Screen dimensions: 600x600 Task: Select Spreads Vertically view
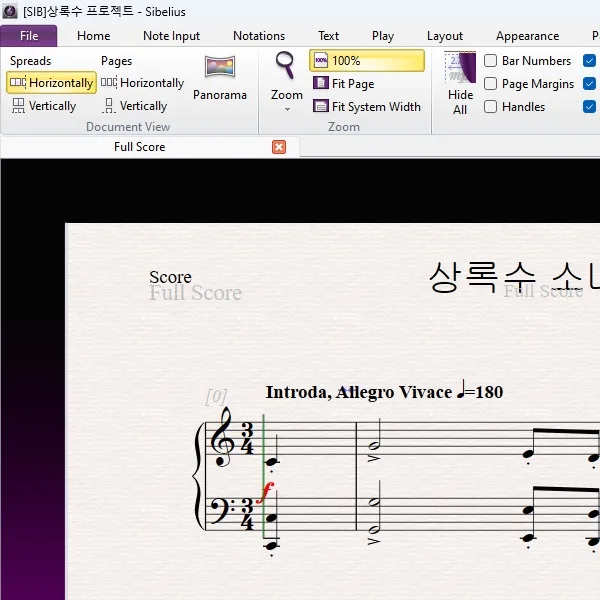tap(44, 106)
